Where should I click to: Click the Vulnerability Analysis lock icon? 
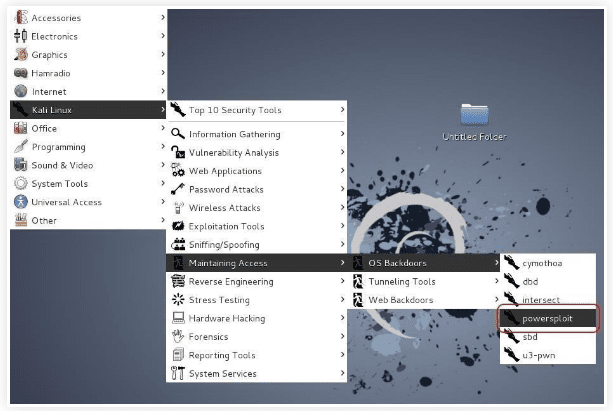(x=178, y=153)
